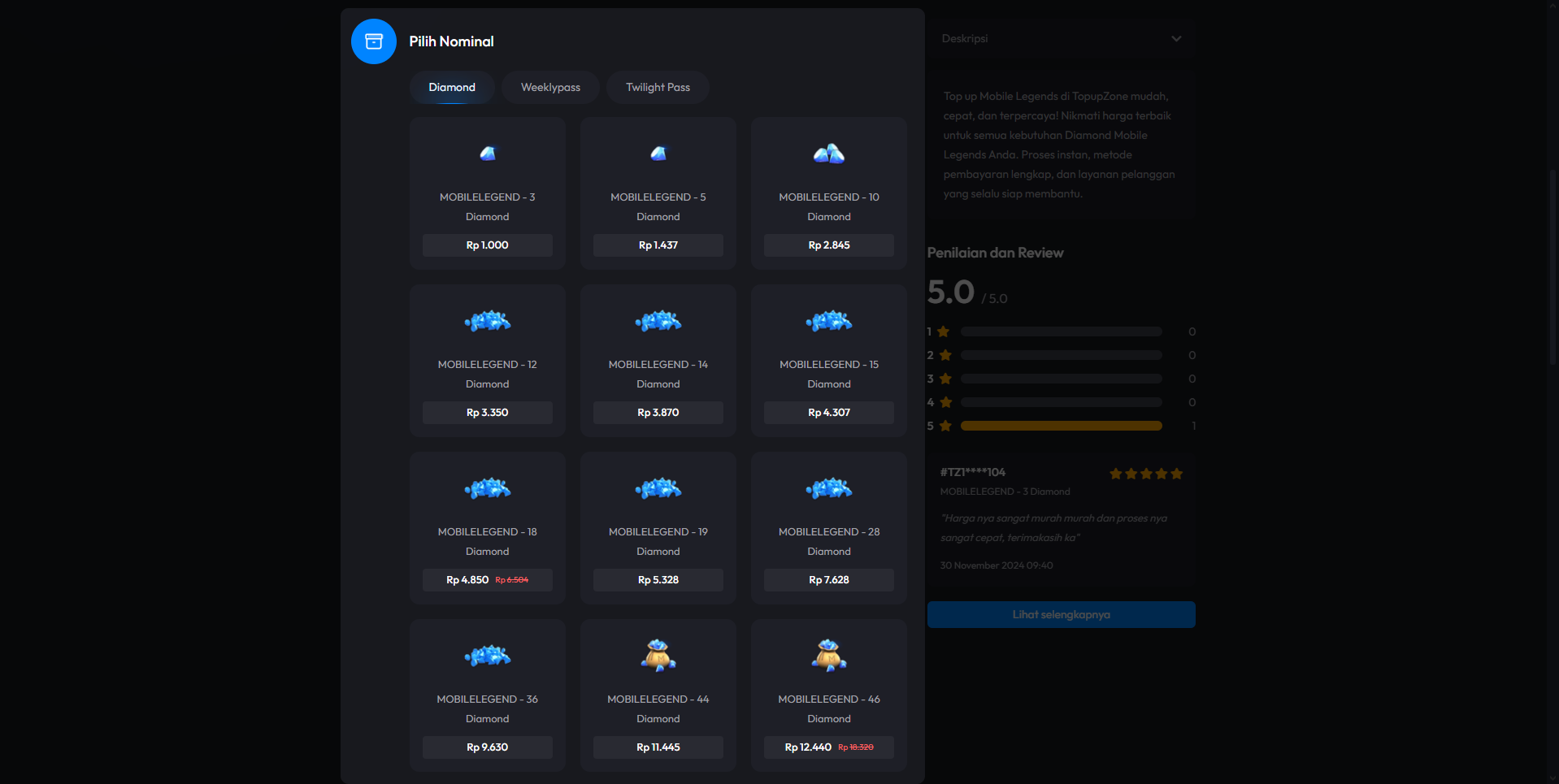
Task: Click the diamond pile icon of MOBILELEGEND - 36
Action: click(x=488, y=656)
